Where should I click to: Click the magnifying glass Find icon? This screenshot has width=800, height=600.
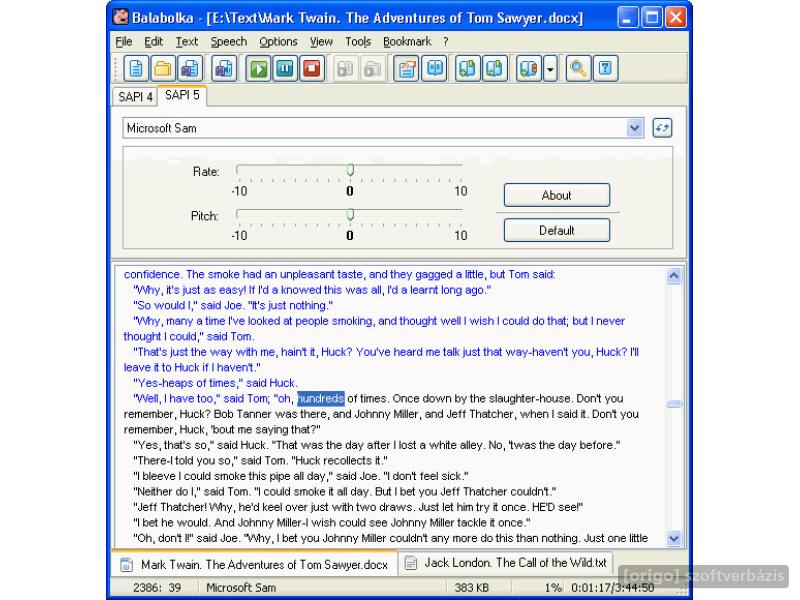point(578,68)
